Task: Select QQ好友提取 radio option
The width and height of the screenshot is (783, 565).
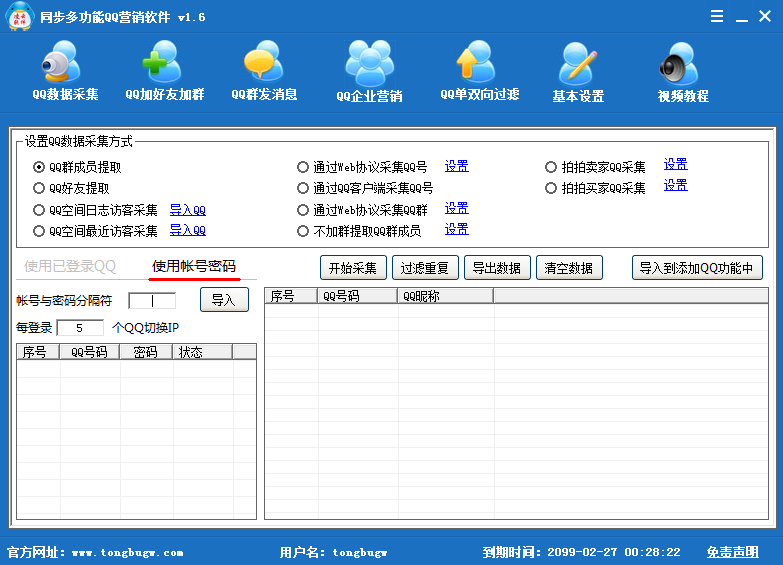Action: pyautogui.click(x=39, y=188)
